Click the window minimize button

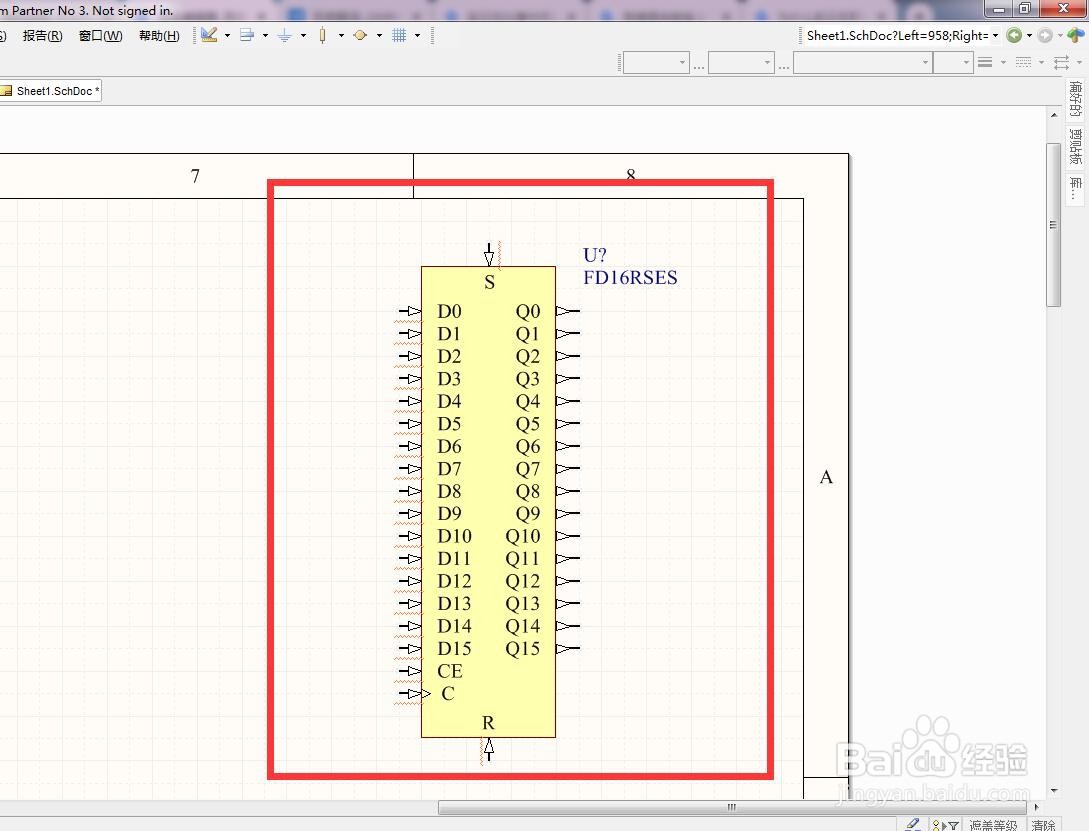(x=999, y=8)
